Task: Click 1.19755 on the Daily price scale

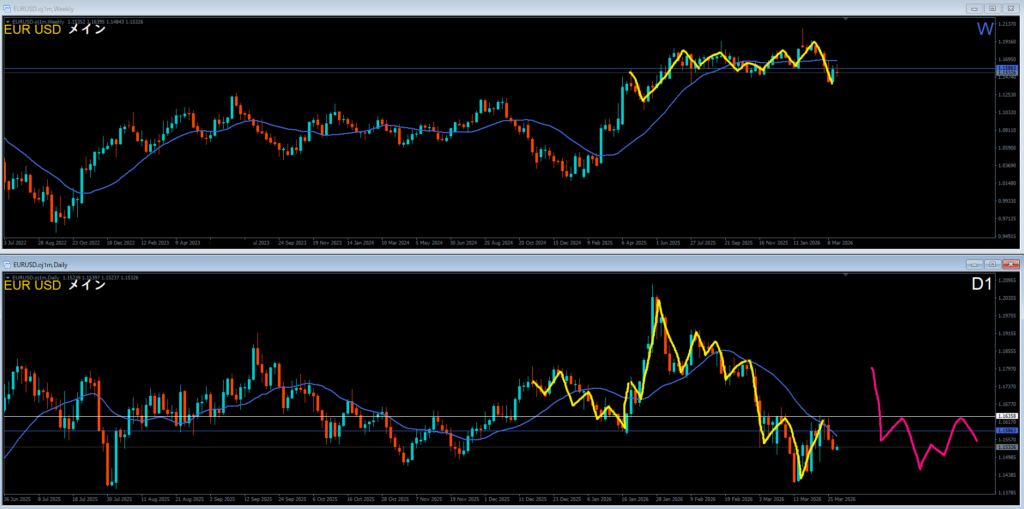Action: pos(1006,316)
